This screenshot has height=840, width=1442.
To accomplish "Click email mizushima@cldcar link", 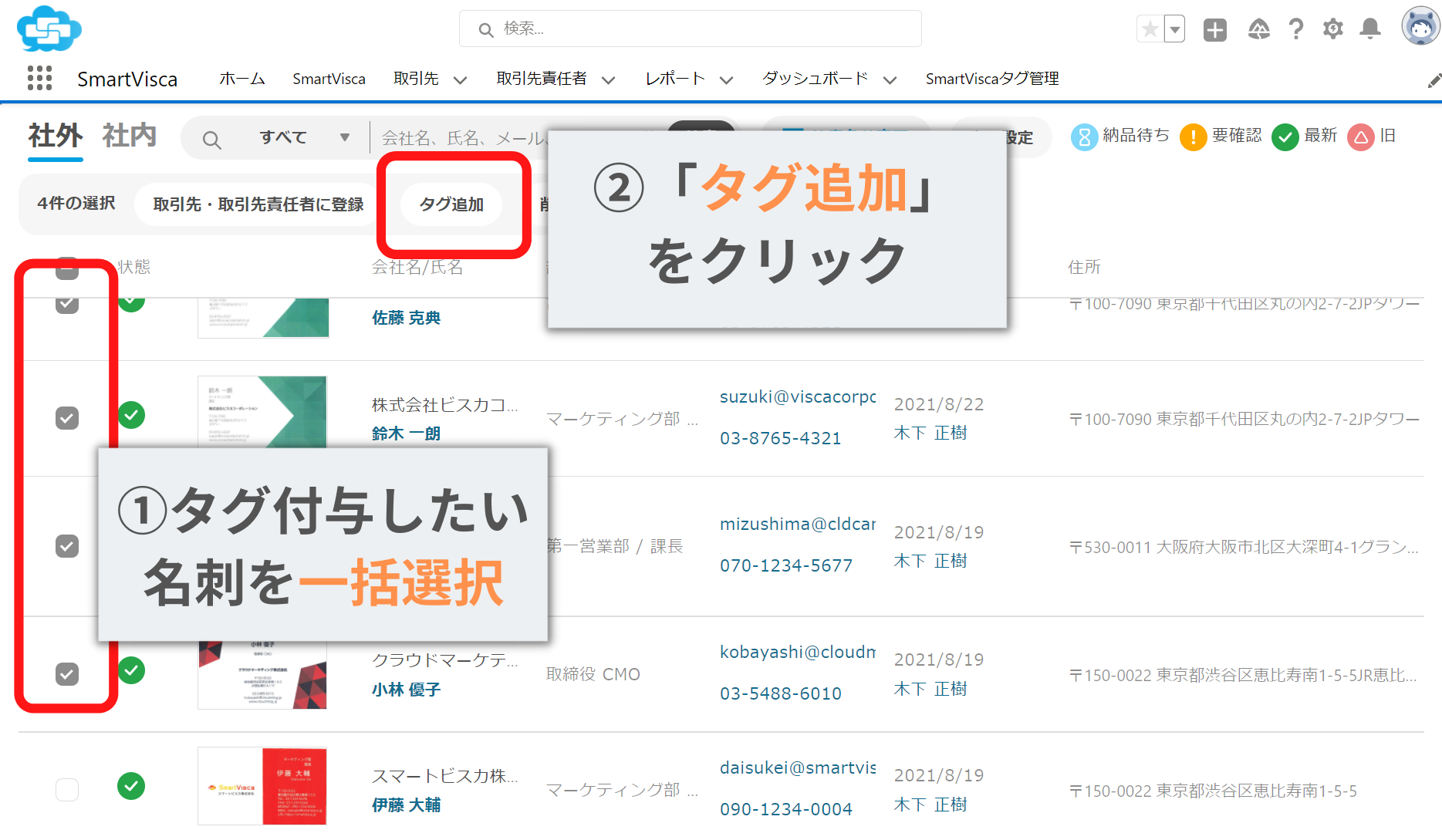I will click(x=798, y=524).
